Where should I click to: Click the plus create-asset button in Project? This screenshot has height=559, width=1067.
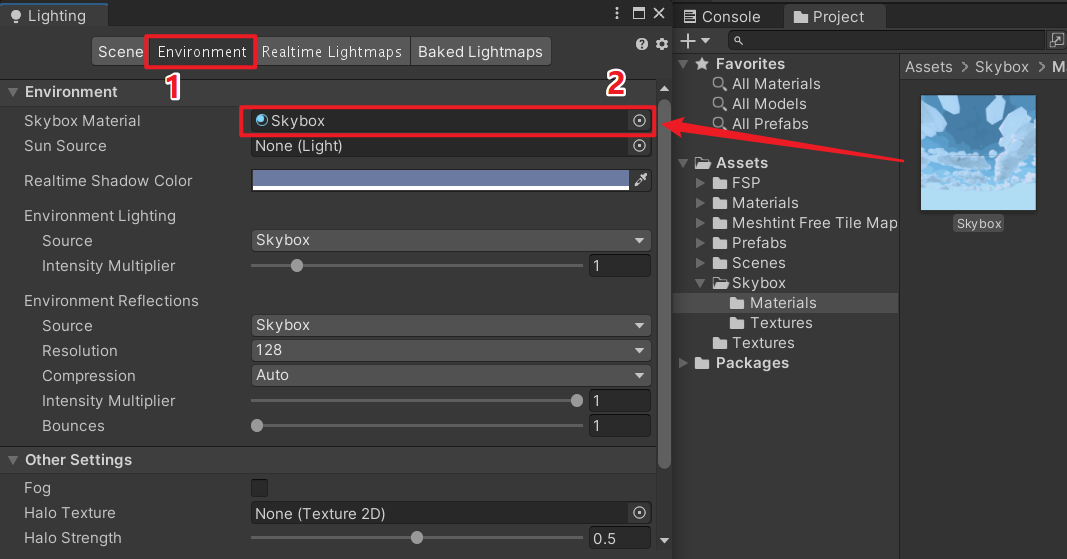click(x=688, y=41)
